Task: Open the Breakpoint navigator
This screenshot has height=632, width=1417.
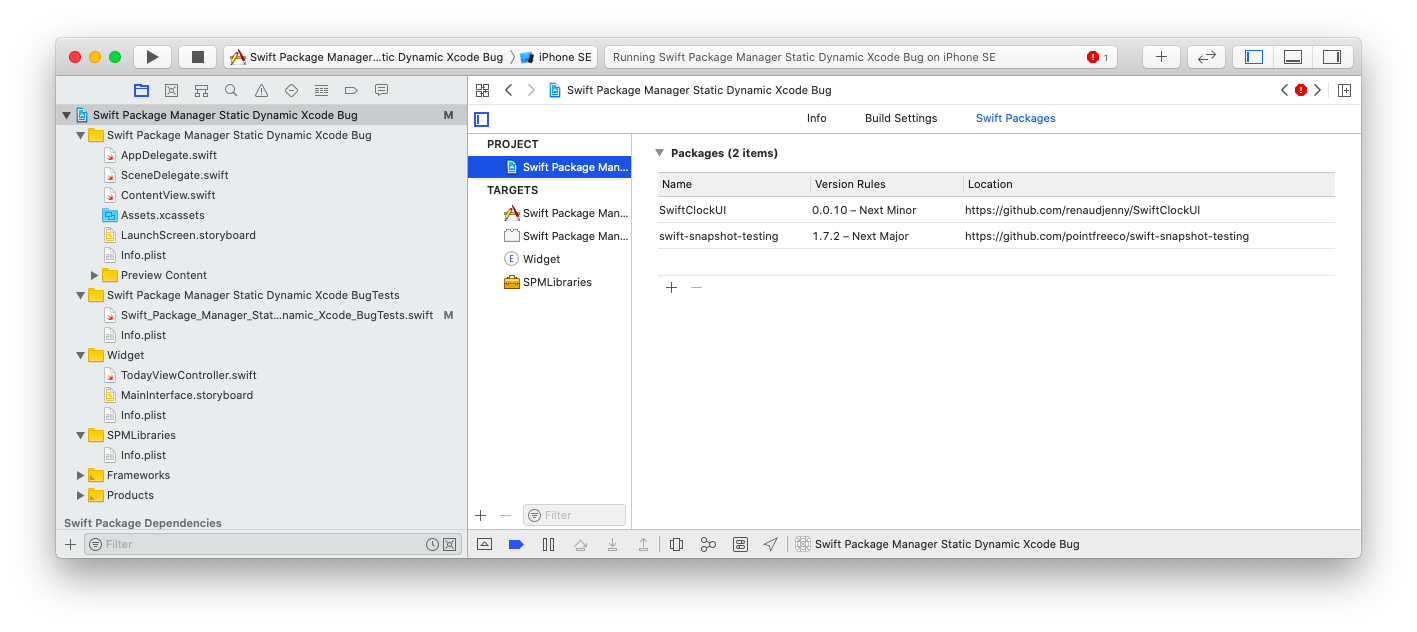Action: [x=351, y=90]
